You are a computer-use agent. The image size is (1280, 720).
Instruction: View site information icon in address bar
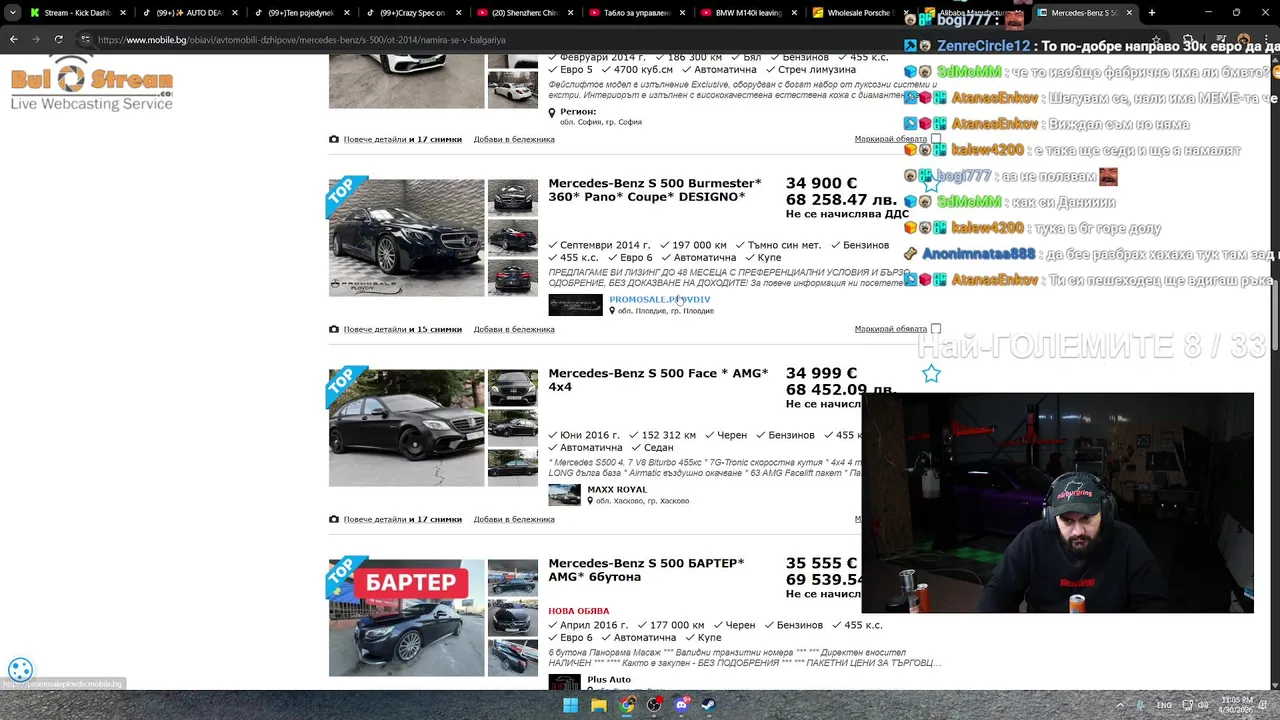(85, 39)
